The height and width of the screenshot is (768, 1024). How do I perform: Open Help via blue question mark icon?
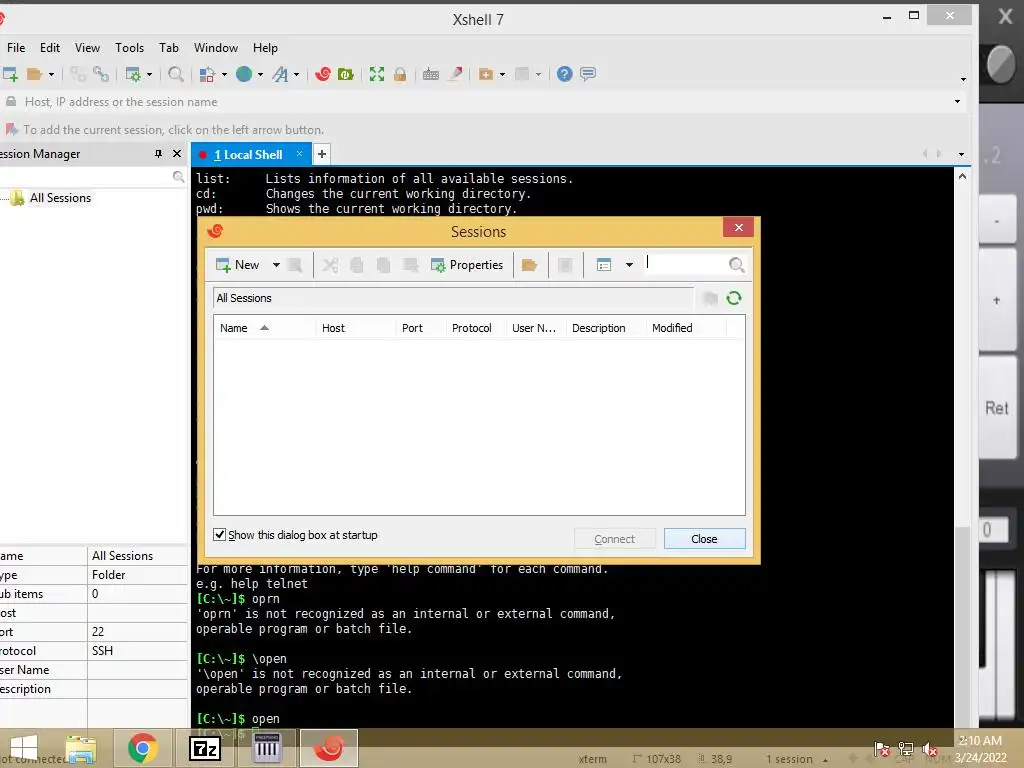(x=565, y=74)
